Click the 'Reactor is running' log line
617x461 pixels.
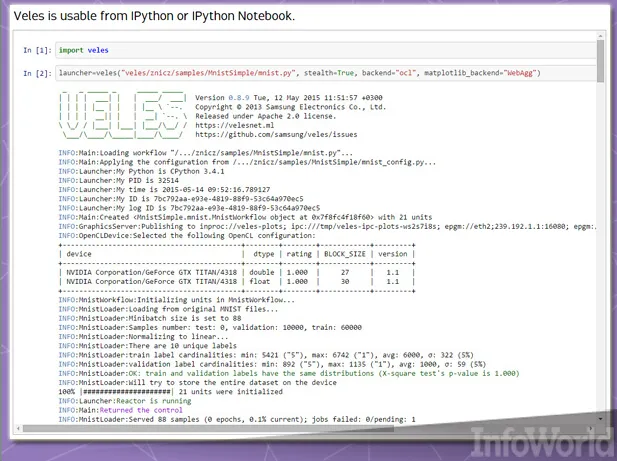125,401
